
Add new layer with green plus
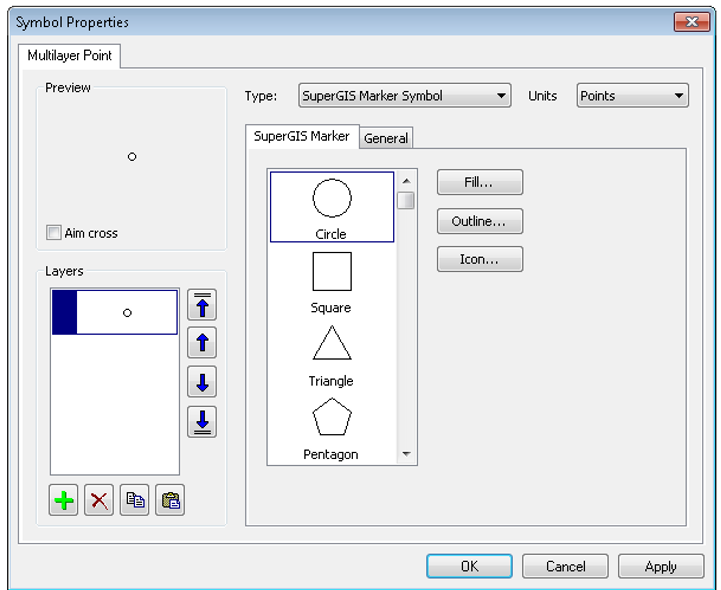click(x=64, y=501)
